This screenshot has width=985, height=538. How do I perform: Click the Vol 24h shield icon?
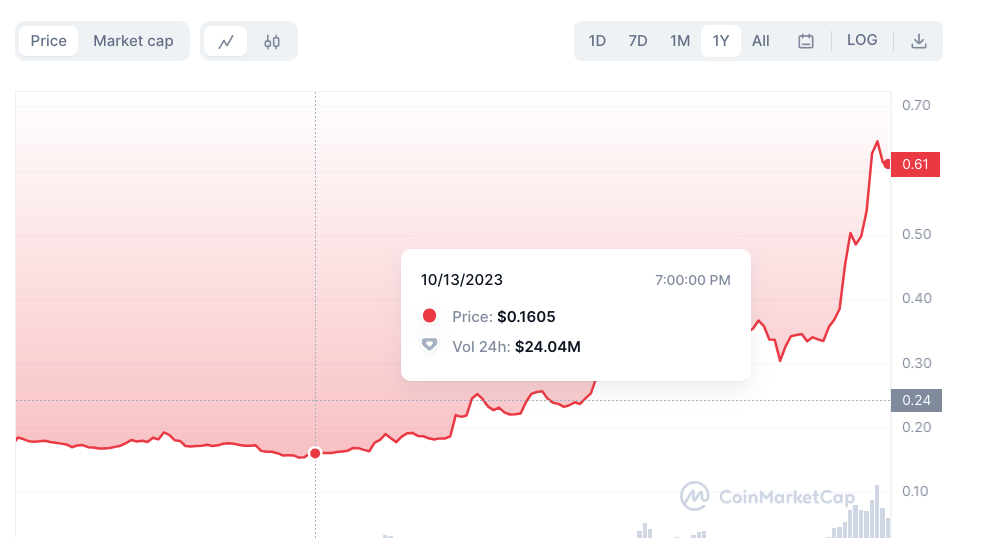(x=429, y=345)
